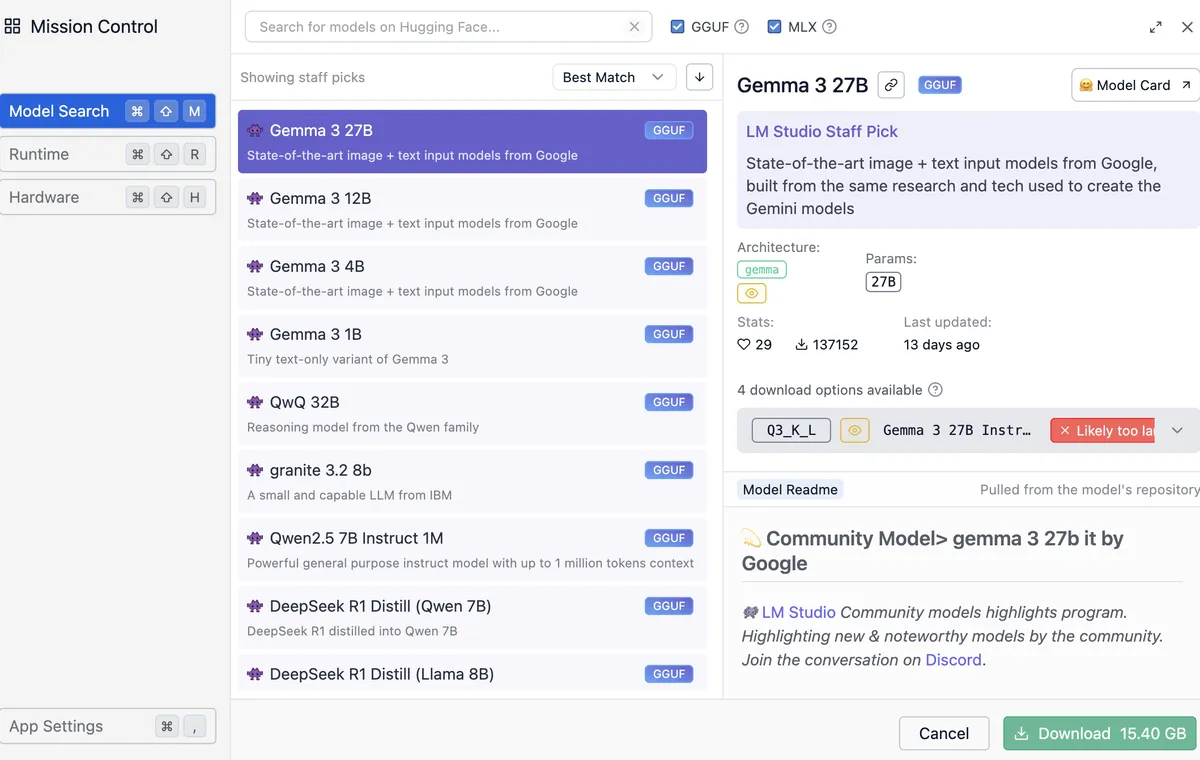Open the Hardware section in sidebar

click(x=107, y=197)
